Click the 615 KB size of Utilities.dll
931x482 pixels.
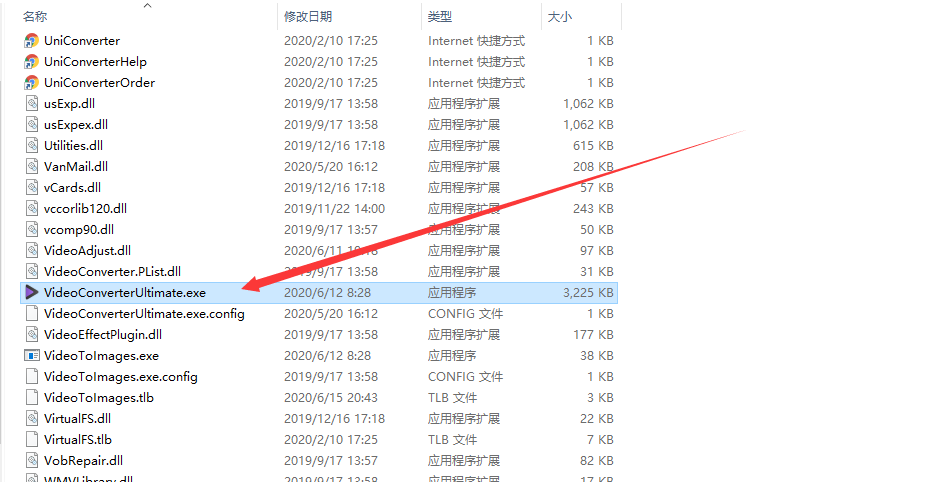pyautogui.click(x=593, y=145)
